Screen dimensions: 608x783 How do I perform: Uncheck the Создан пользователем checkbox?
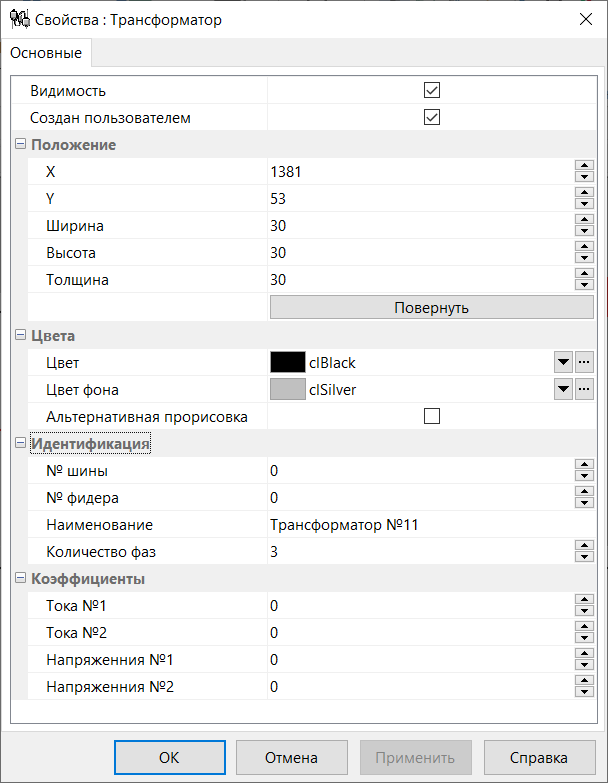pyautogui.click(x=432, y=117)
